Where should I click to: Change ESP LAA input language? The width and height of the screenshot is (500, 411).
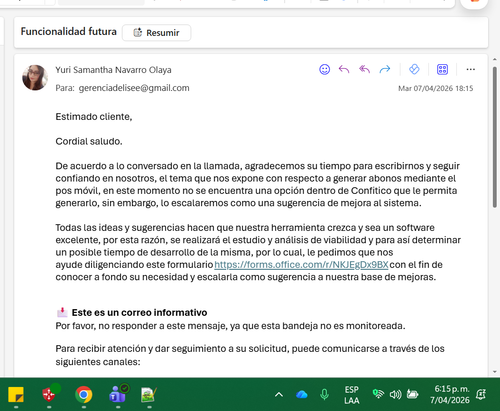(352, 395)
